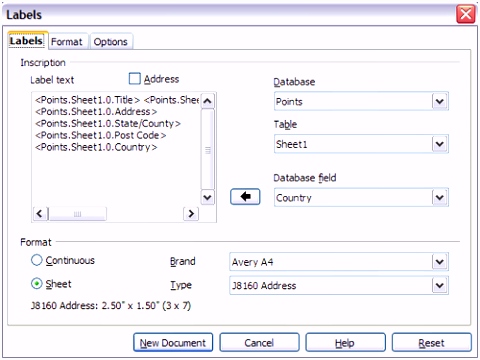480x360 pixels.
Task: Select the Continuous format radio button
Action: pyautogui.click(x=37, y=260)
